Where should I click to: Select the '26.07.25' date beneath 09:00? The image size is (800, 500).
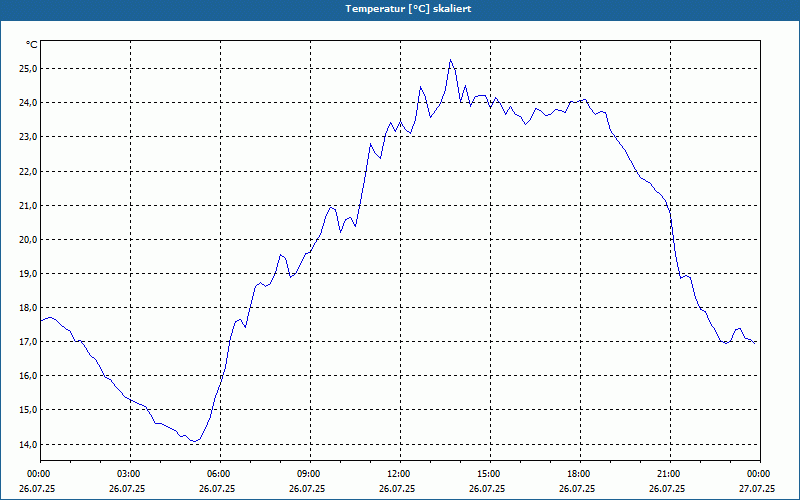pyautogui.click(x=307, y=488)
